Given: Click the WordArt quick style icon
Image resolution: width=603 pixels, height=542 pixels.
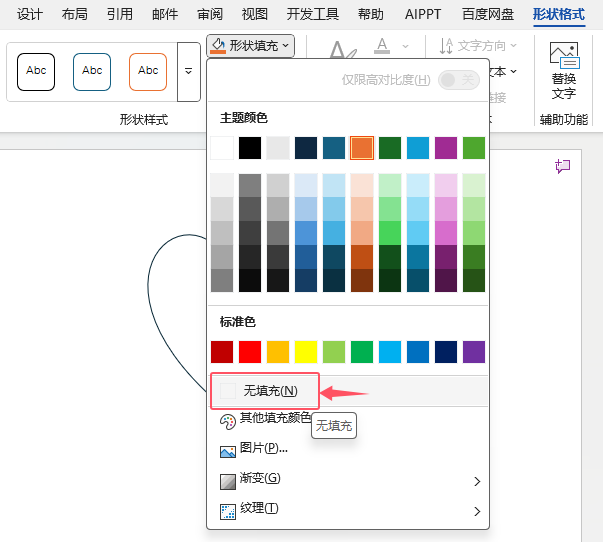Looking at the screenshot, I should coord(343,49).
